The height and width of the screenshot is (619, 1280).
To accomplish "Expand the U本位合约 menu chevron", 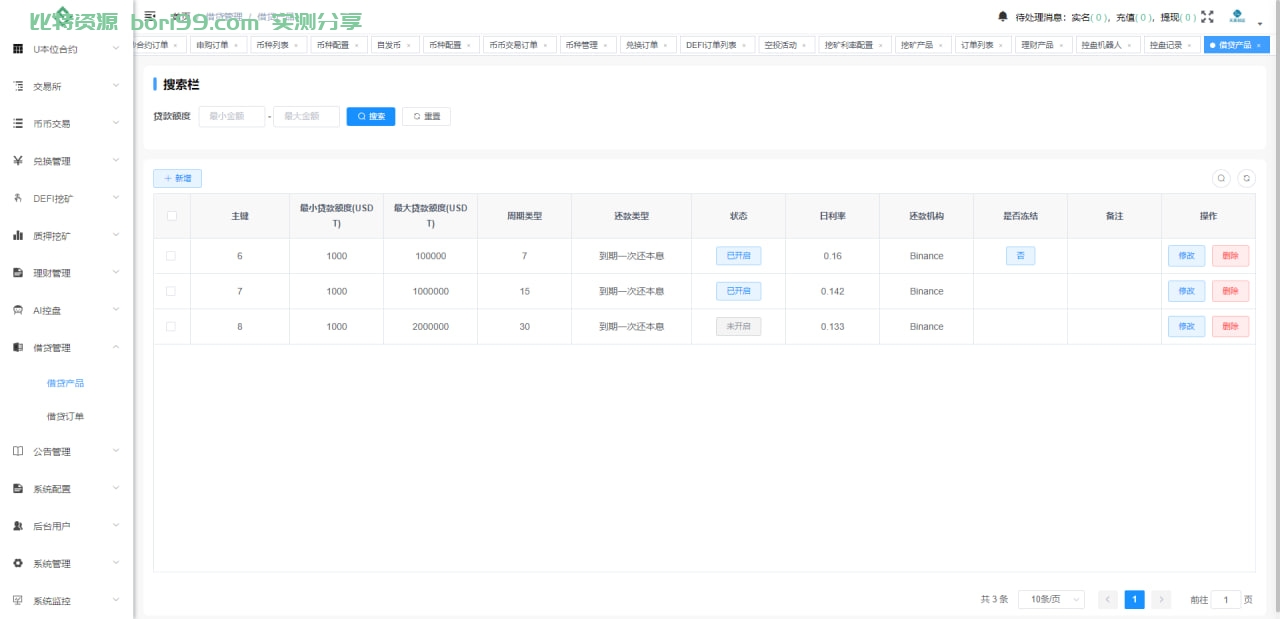I will tap(116, 48).
